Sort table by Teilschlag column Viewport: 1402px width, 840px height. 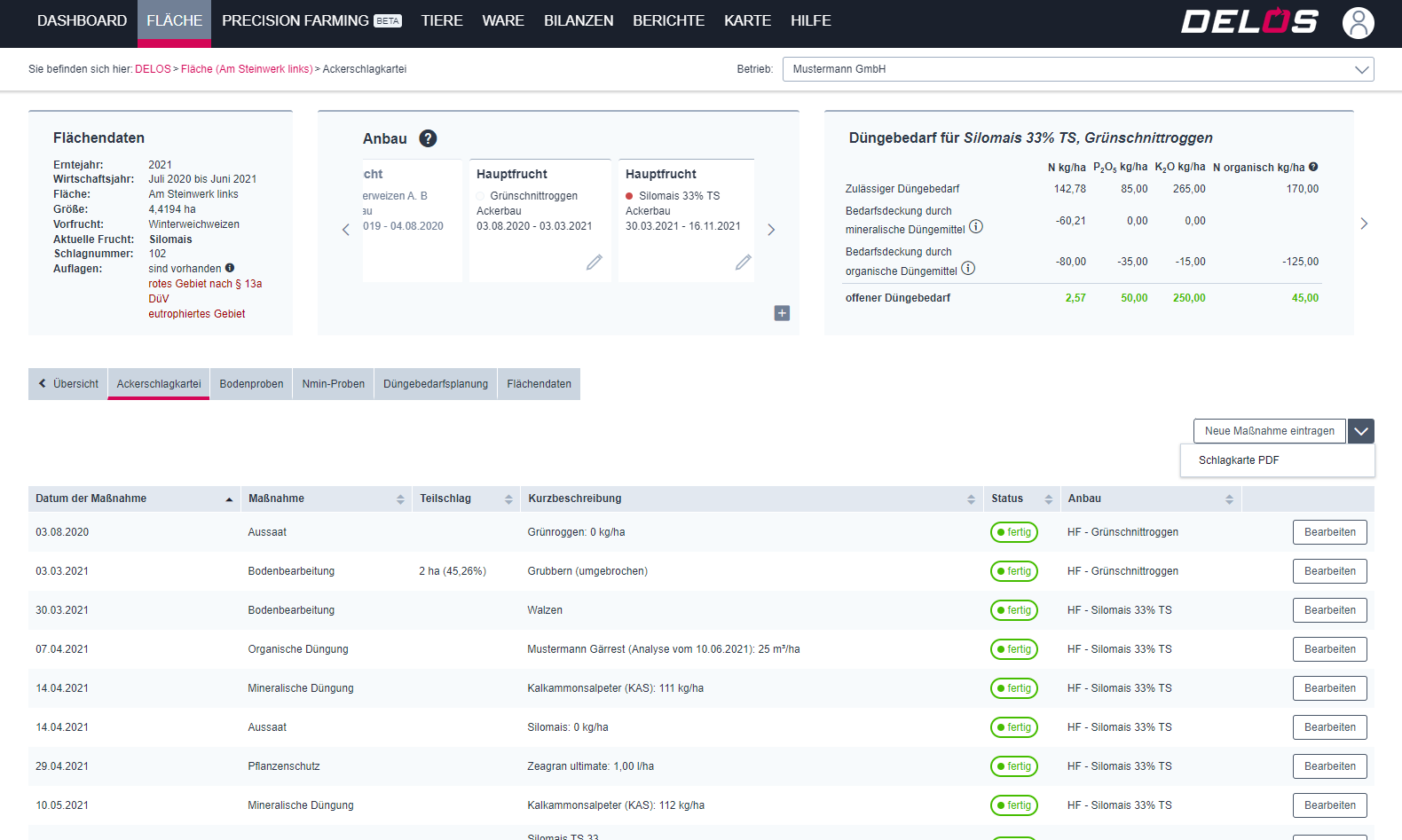pyautogui.click(x=467, y=499)
